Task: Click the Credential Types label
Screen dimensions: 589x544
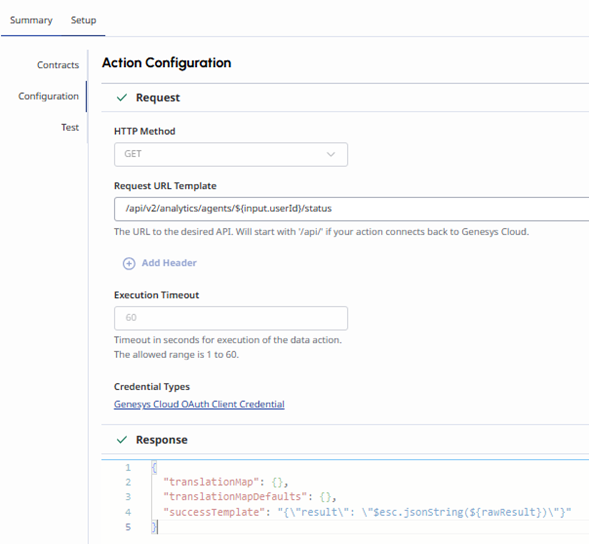Action: click(x=152, y=387)
